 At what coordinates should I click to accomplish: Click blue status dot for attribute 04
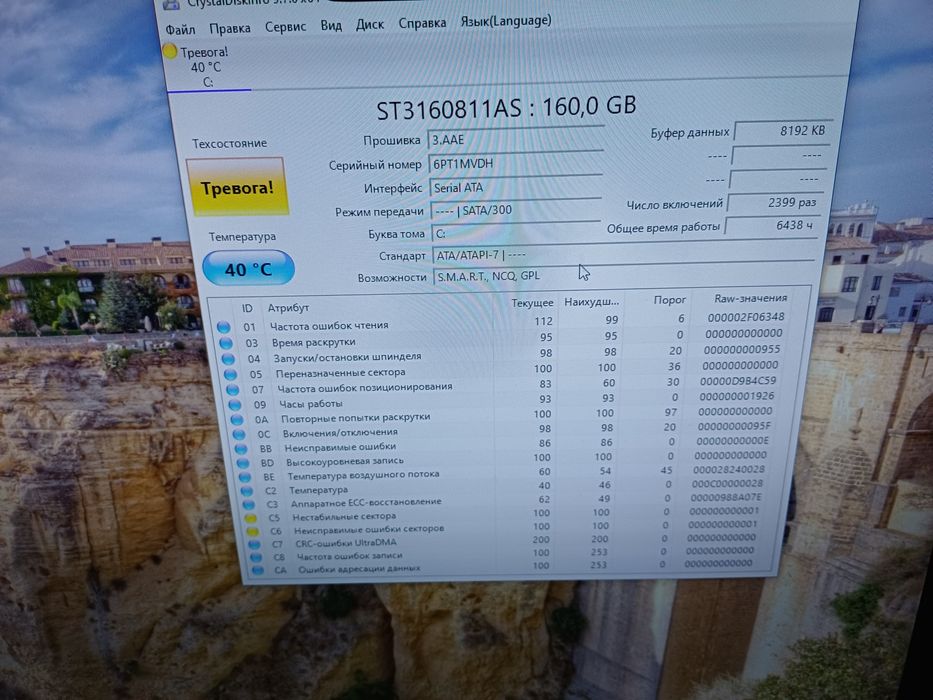coord(228,359)
